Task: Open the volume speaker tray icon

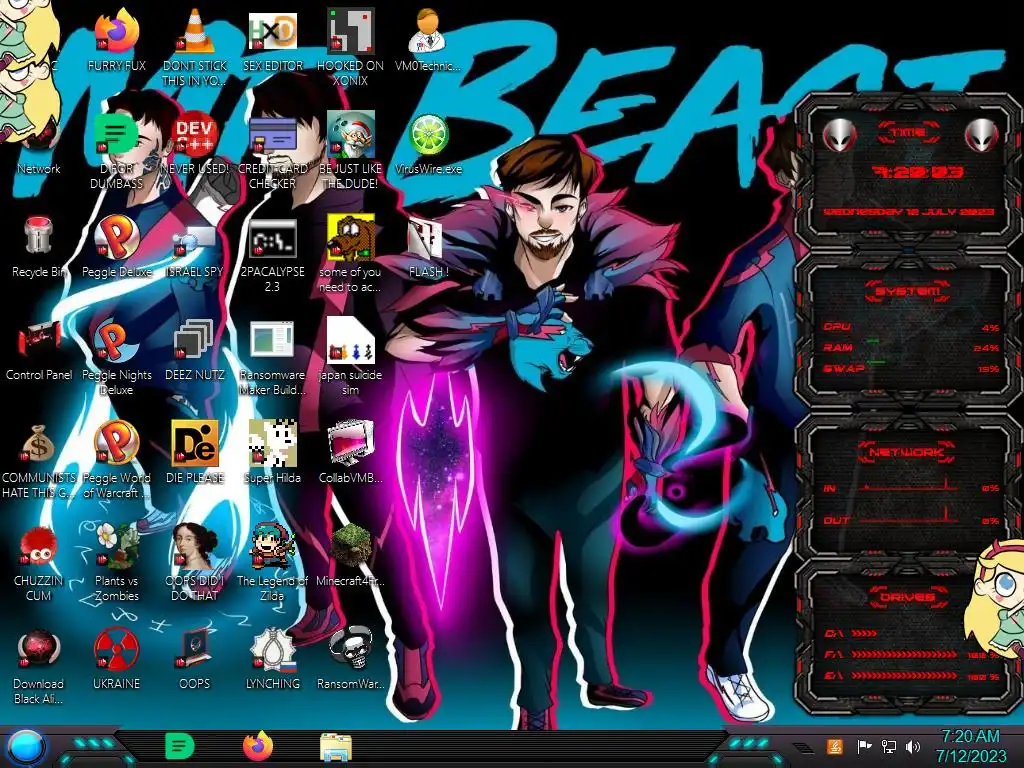Action: click(x=913, y=746)
